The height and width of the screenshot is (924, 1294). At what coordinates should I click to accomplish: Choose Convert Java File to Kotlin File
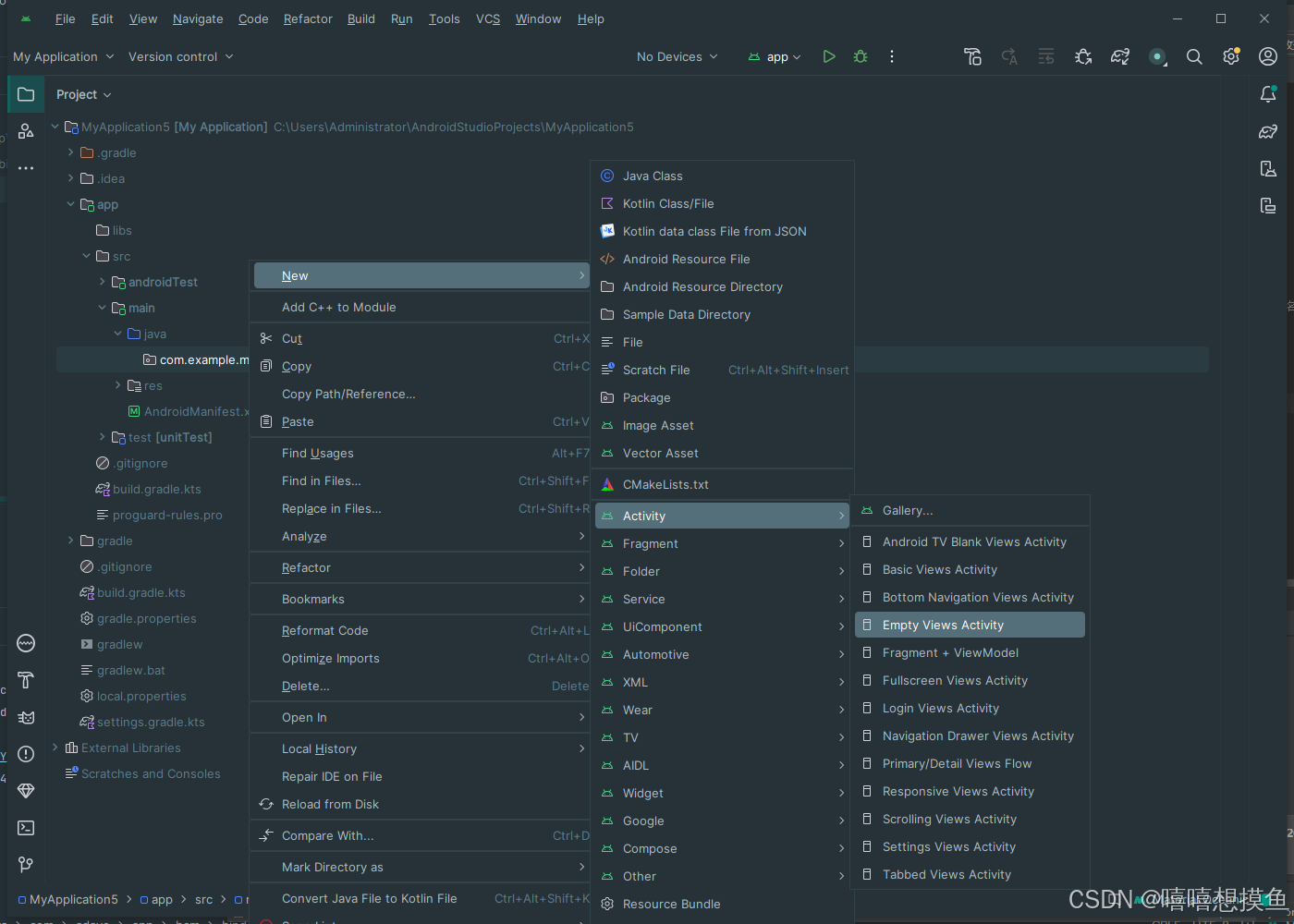[421, 898]
